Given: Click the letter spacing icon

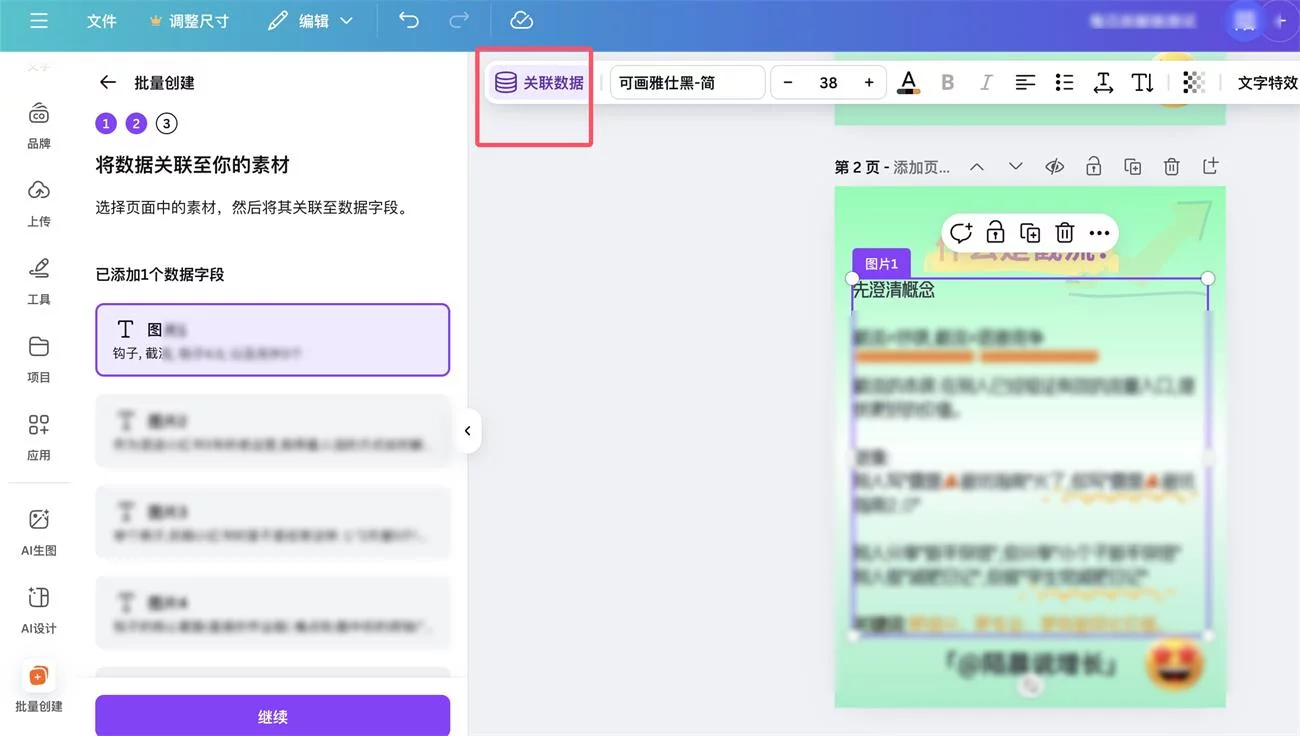Looking at the screenshot, I should click(1103, 82).
